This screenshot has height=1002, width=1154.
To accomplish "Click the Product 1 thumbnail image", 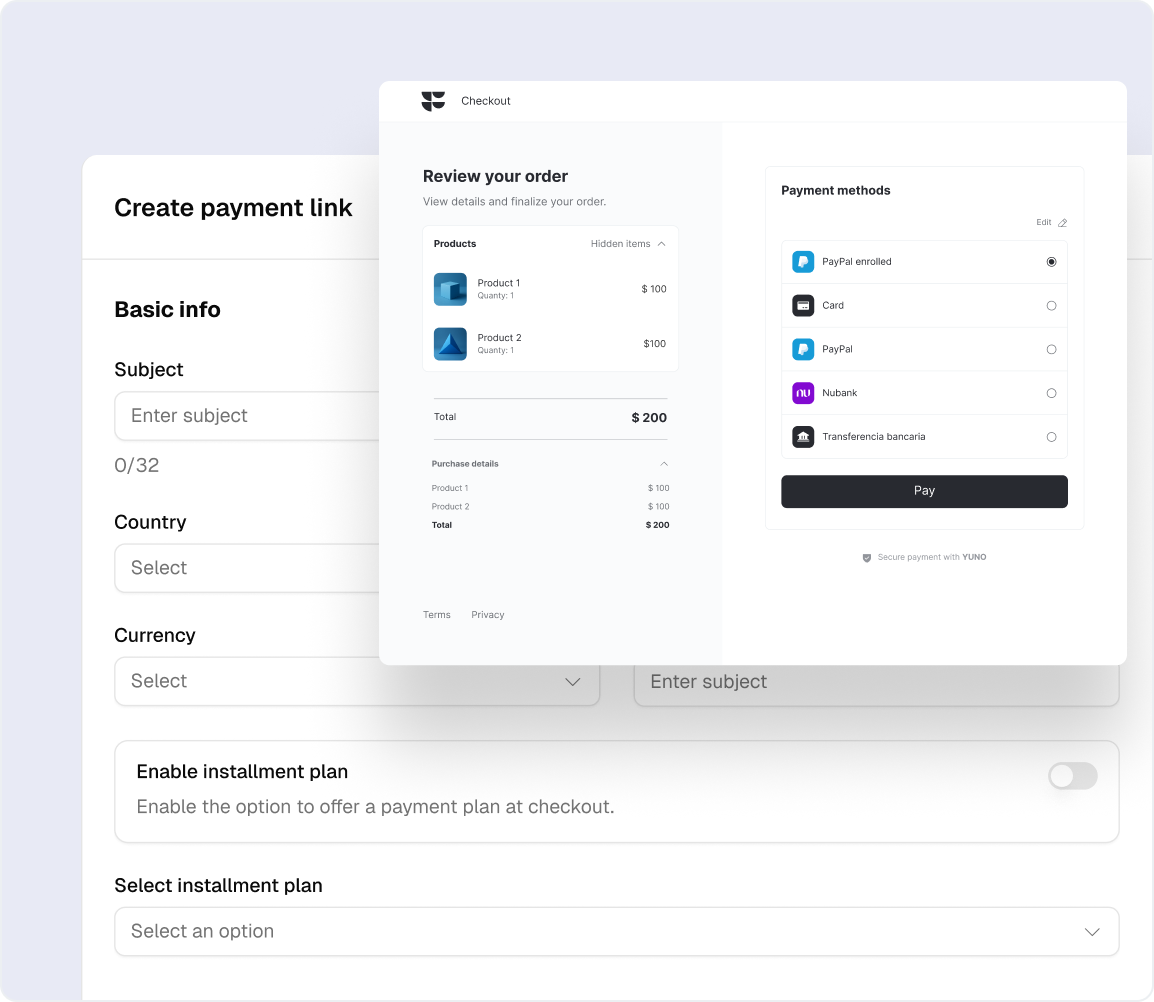I will tap(450, 289).
